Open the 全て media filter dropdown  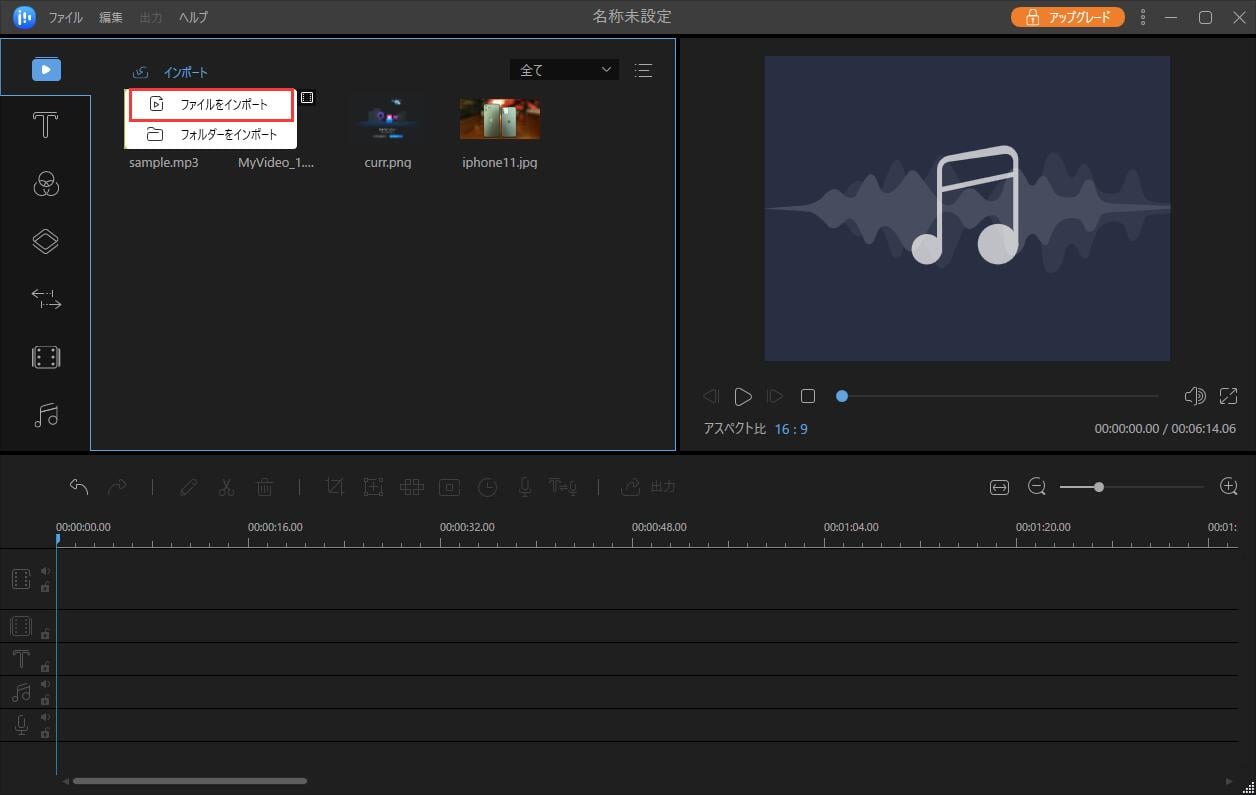(x=564, y=70)
